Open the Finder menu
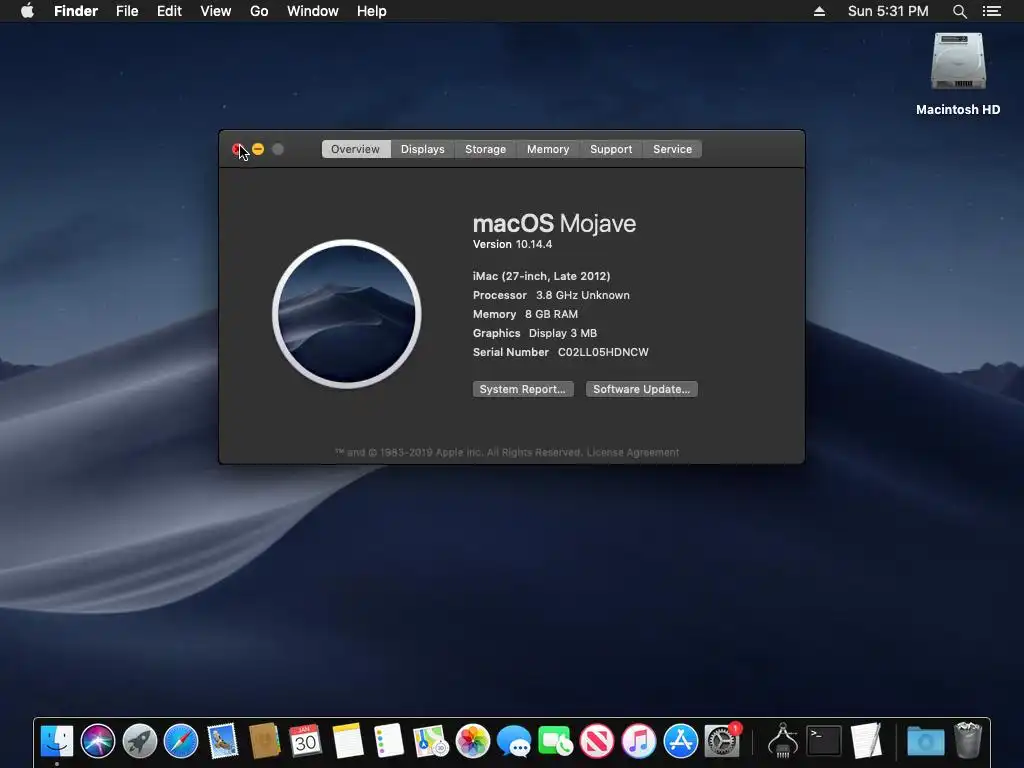Screen dimensions: 1024x768 [76, 11]
